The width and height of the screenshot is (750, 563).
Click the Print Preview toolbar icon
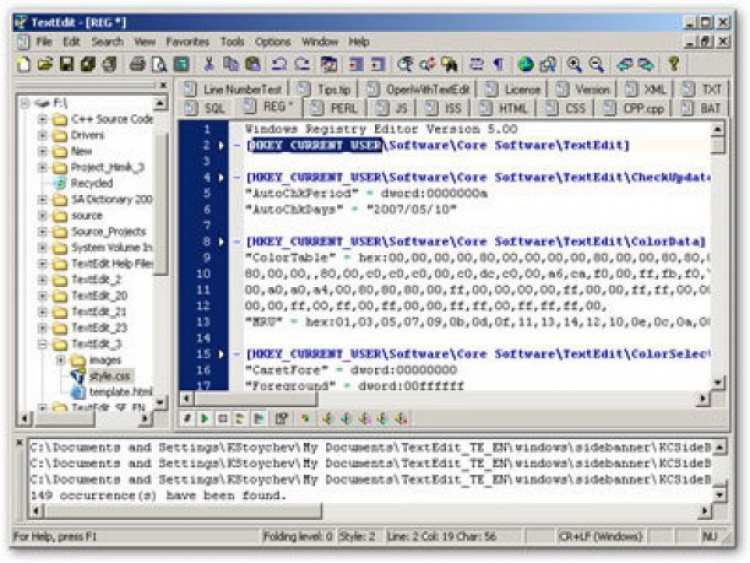pyautogui.click(x=159, y=64)
